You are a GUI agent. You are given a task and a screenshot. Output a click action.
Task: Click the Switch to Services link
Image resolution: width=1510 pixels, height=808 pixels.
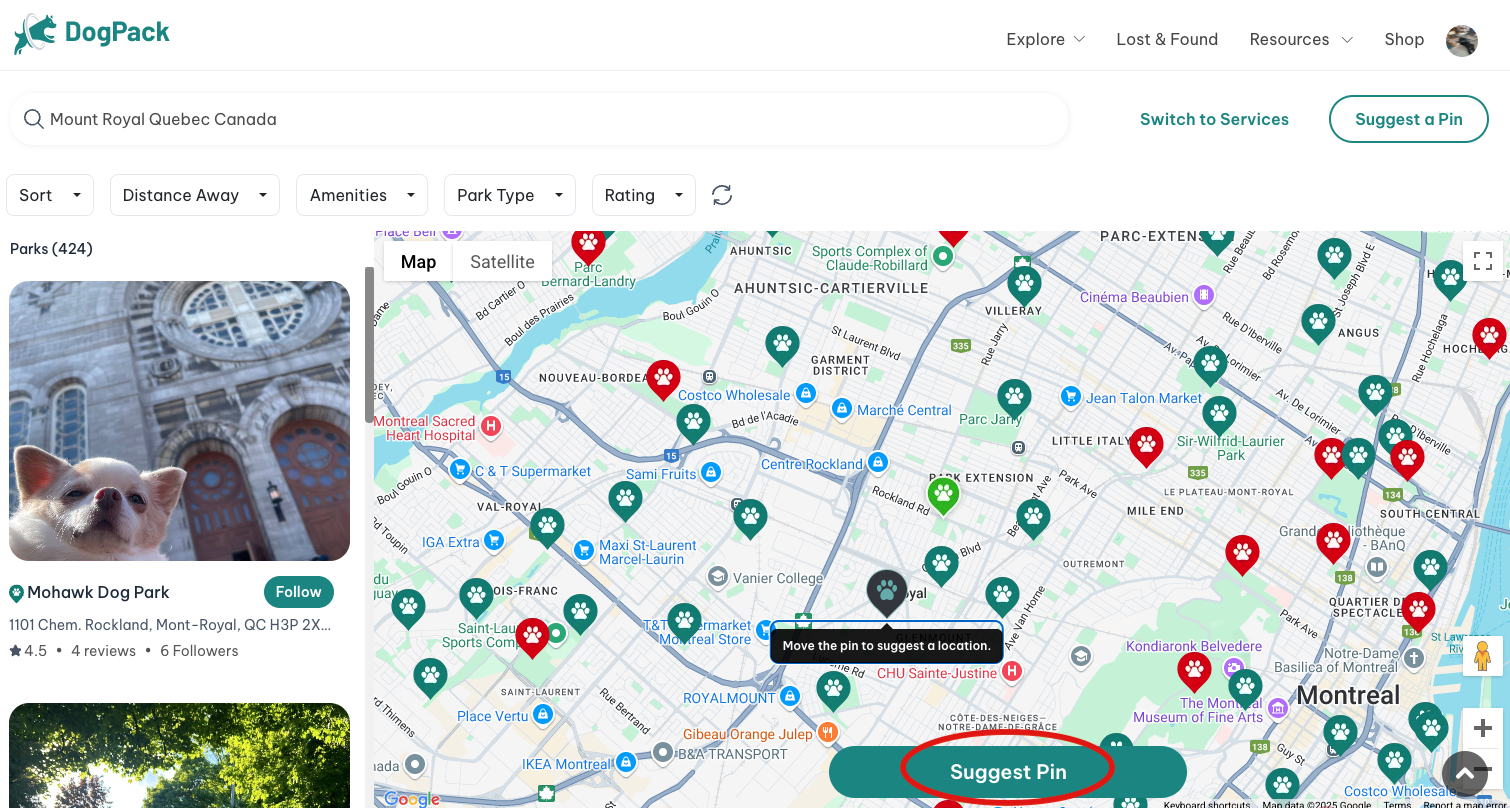(1213, 119)
